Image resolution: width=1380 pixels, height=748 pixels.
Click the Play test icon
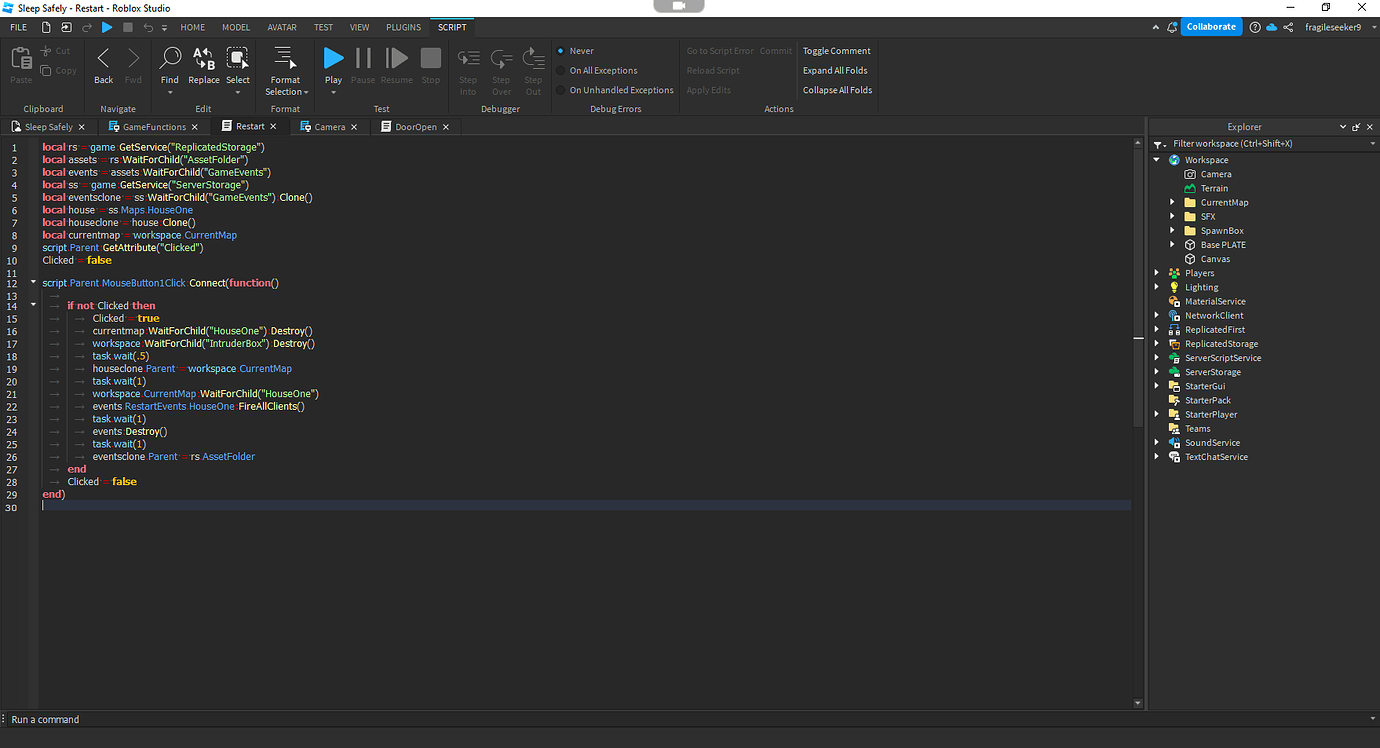pos(333,60)
